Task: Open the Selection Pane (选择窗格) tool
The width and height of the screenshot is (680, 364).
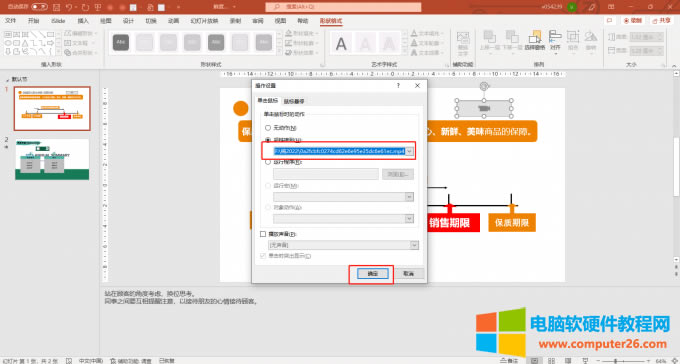Action: point(535,40)
